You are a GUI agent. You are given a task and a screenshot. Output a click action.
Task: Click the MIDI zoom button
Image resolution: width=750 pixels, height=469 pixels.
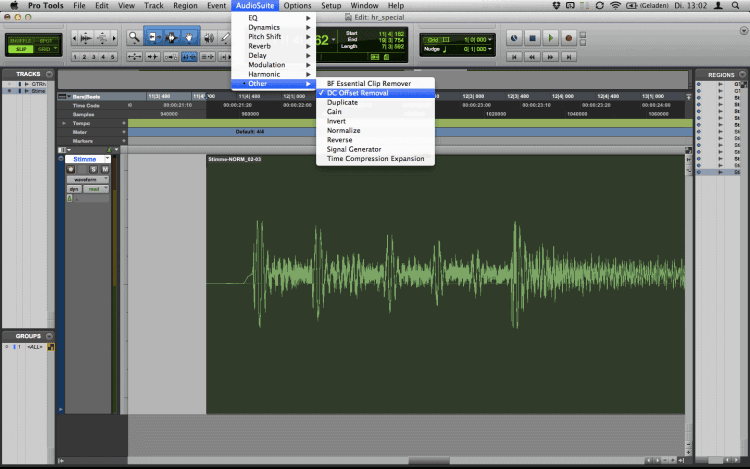(102, 38)
